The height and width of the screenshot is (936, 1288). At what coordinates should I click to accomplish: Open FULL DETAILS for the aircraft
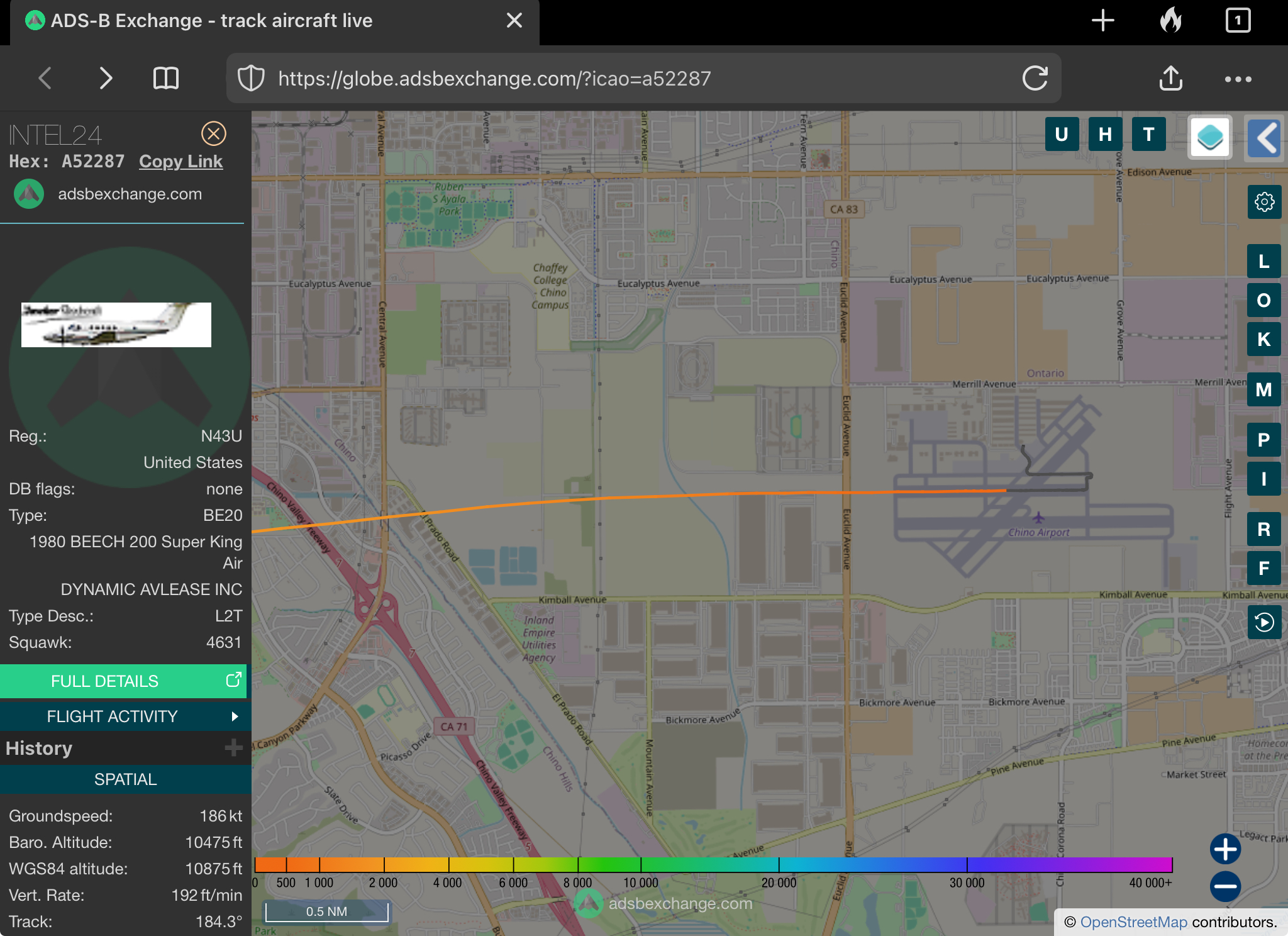click(123, 681)
